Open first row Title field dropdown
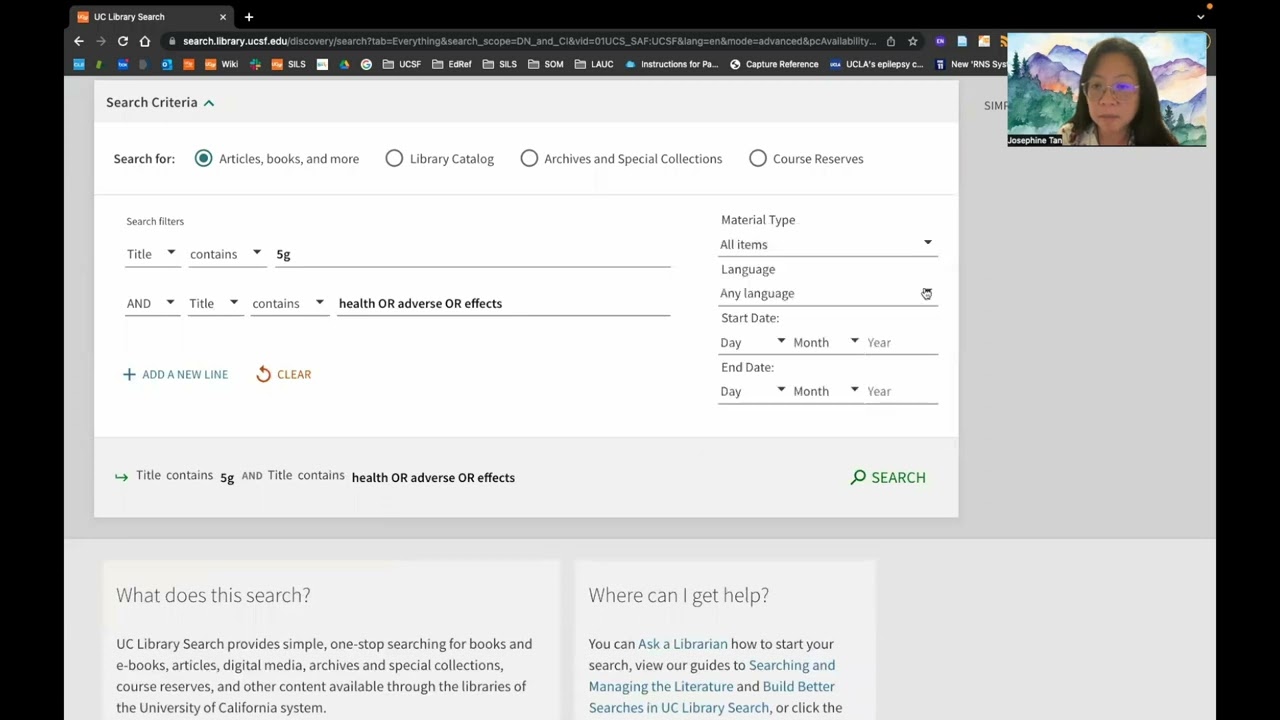Screen dimensions: 1280x720 [151, 254]
